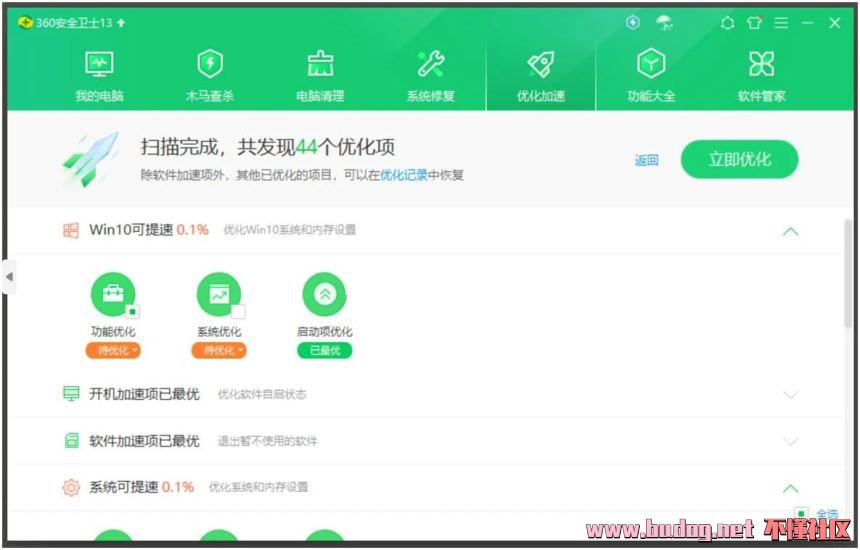Open the 我的电脑 monitor icon
Image resolution: width=860 pixels, height=550 pixels.
(99, 64)
